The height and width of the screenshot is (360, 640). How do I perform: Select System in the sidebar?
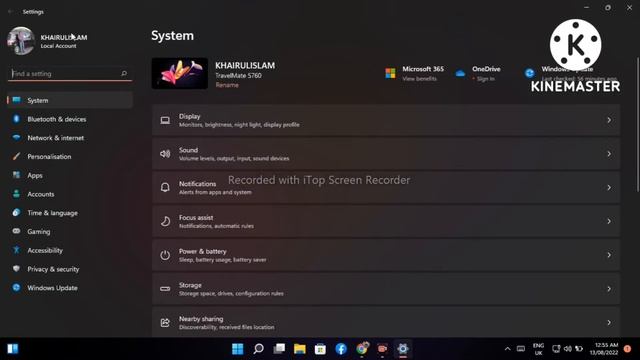(70, 100)
